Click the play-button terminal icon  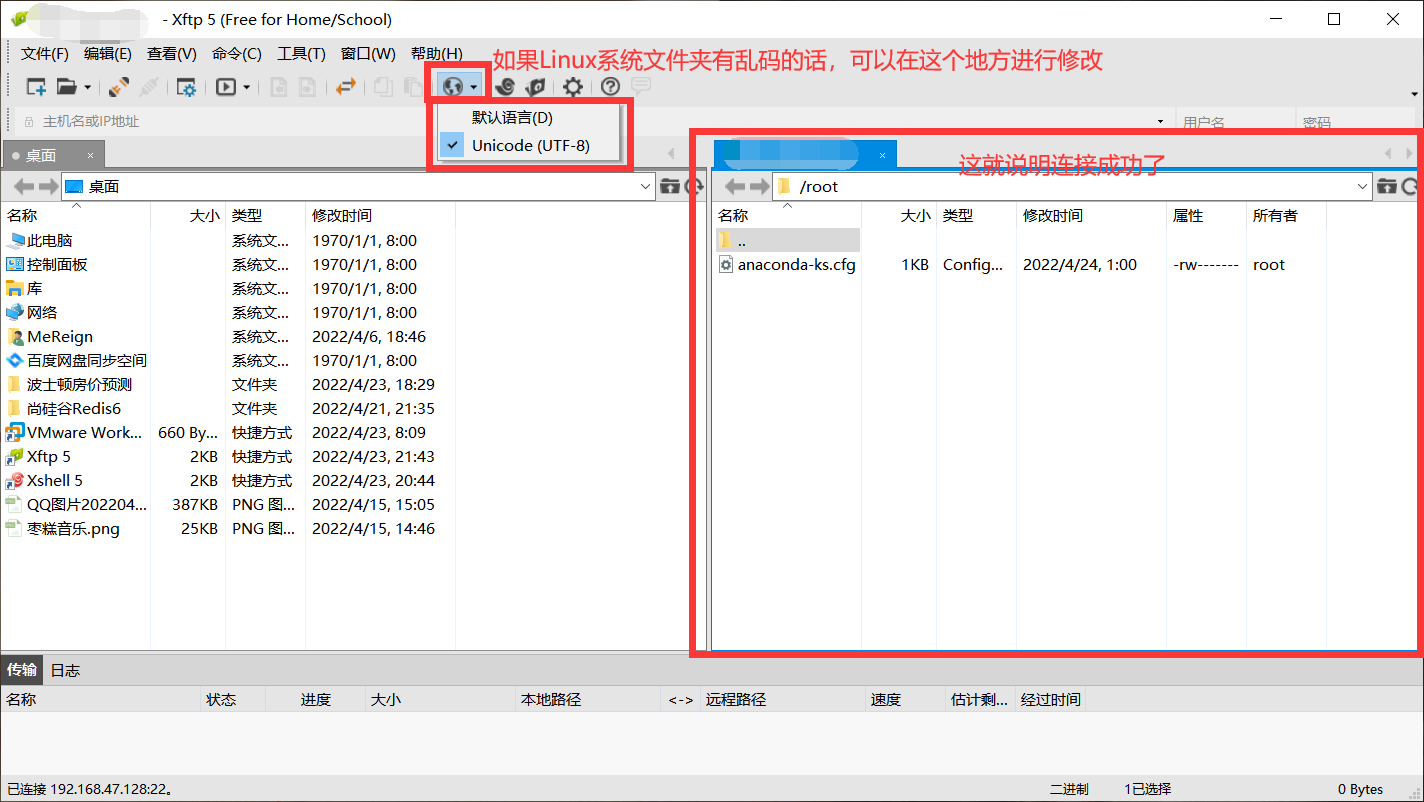(x=226, y=87)
